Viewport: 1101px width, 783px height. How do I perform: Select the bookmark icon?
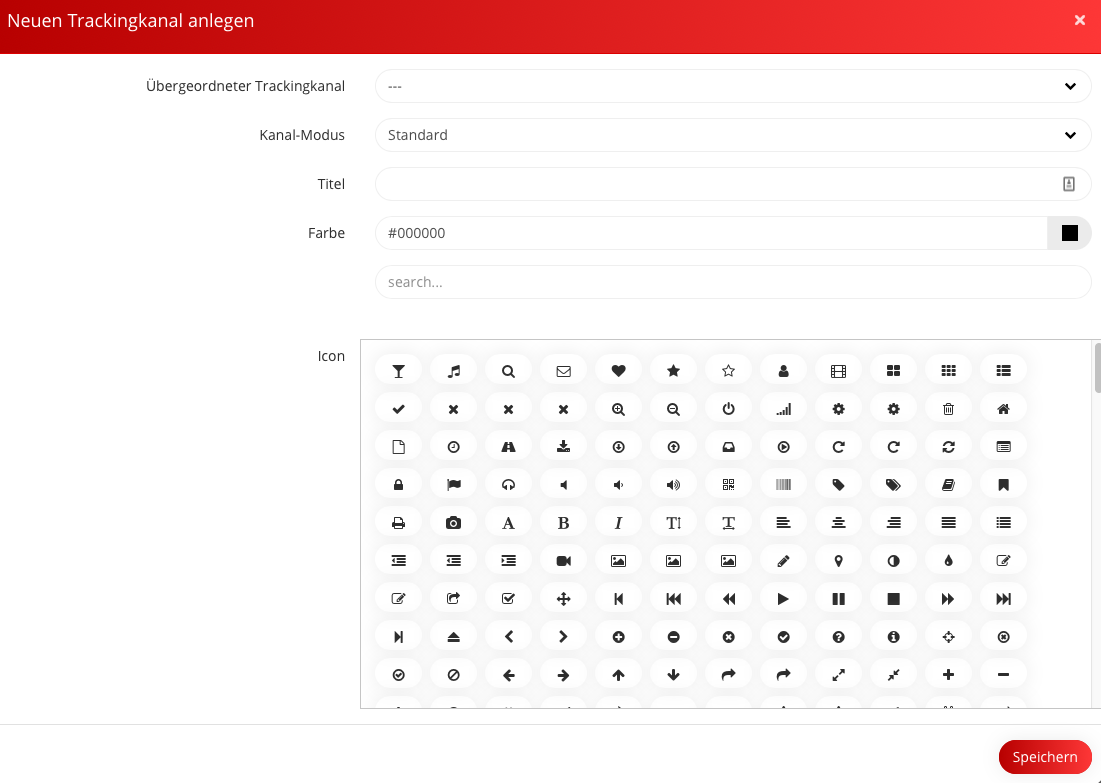(x=1003, y=485)
